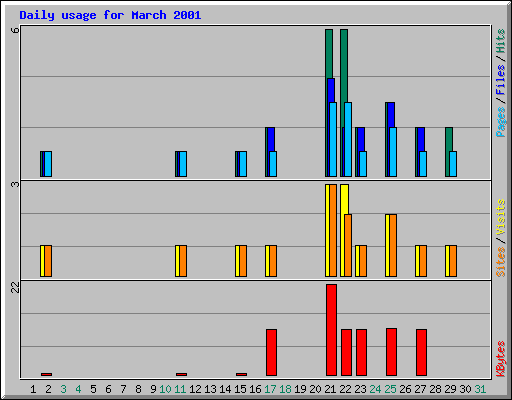512x400 pixels.
Task: Select green weekend day 24 label
Action: [375, 389]
